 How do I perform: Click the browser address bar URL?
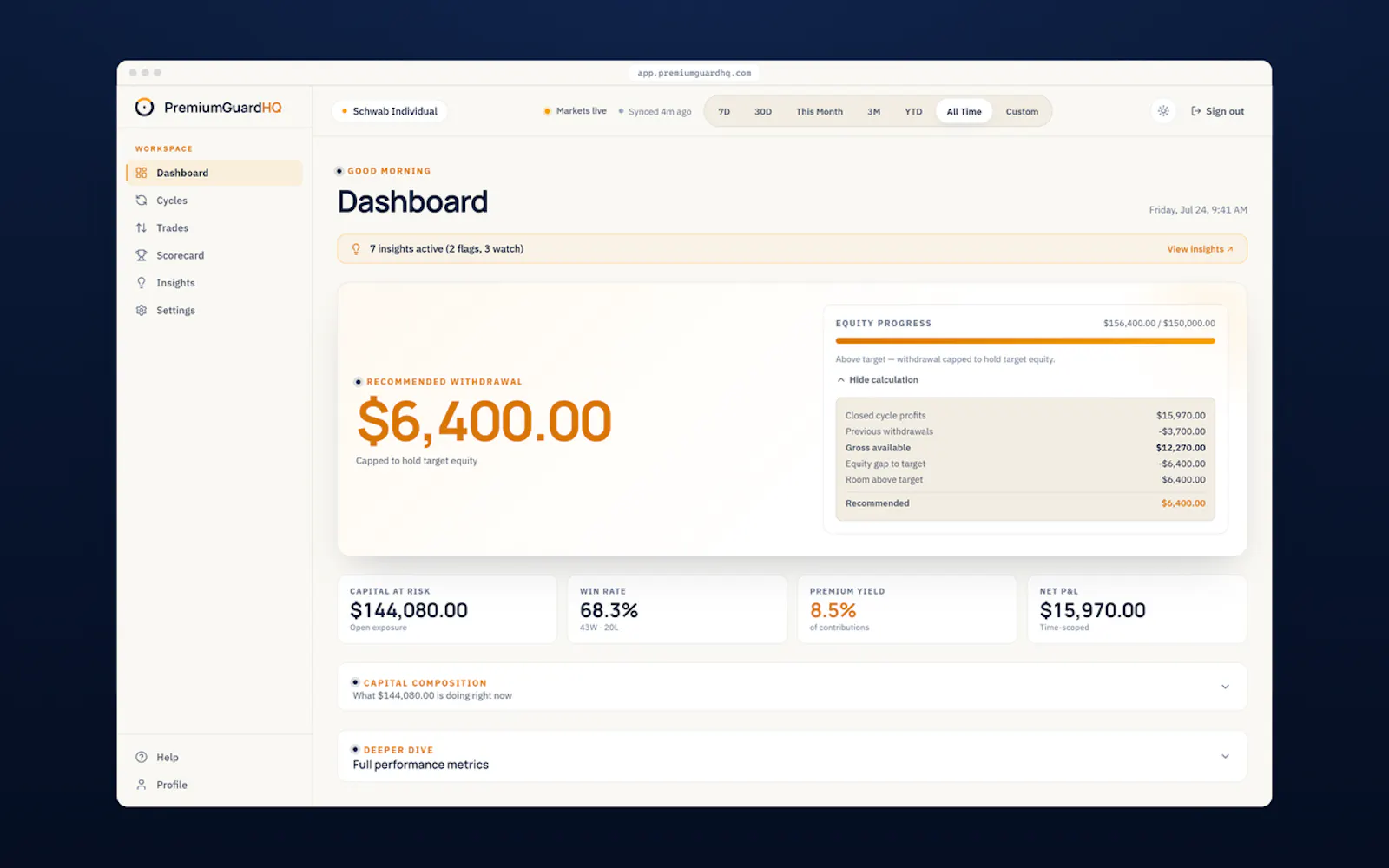click(x=694, y=73)
